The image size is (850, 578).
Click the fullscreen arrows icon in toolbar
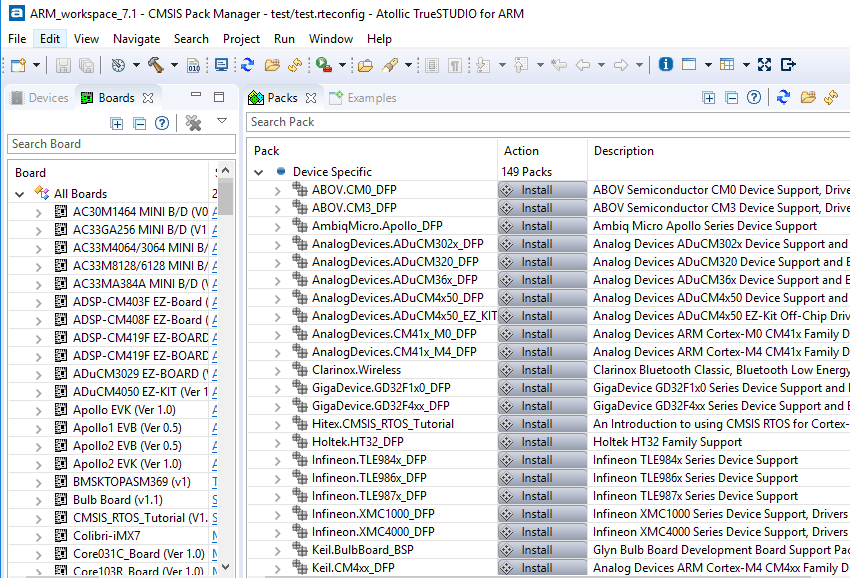(764, 65)
